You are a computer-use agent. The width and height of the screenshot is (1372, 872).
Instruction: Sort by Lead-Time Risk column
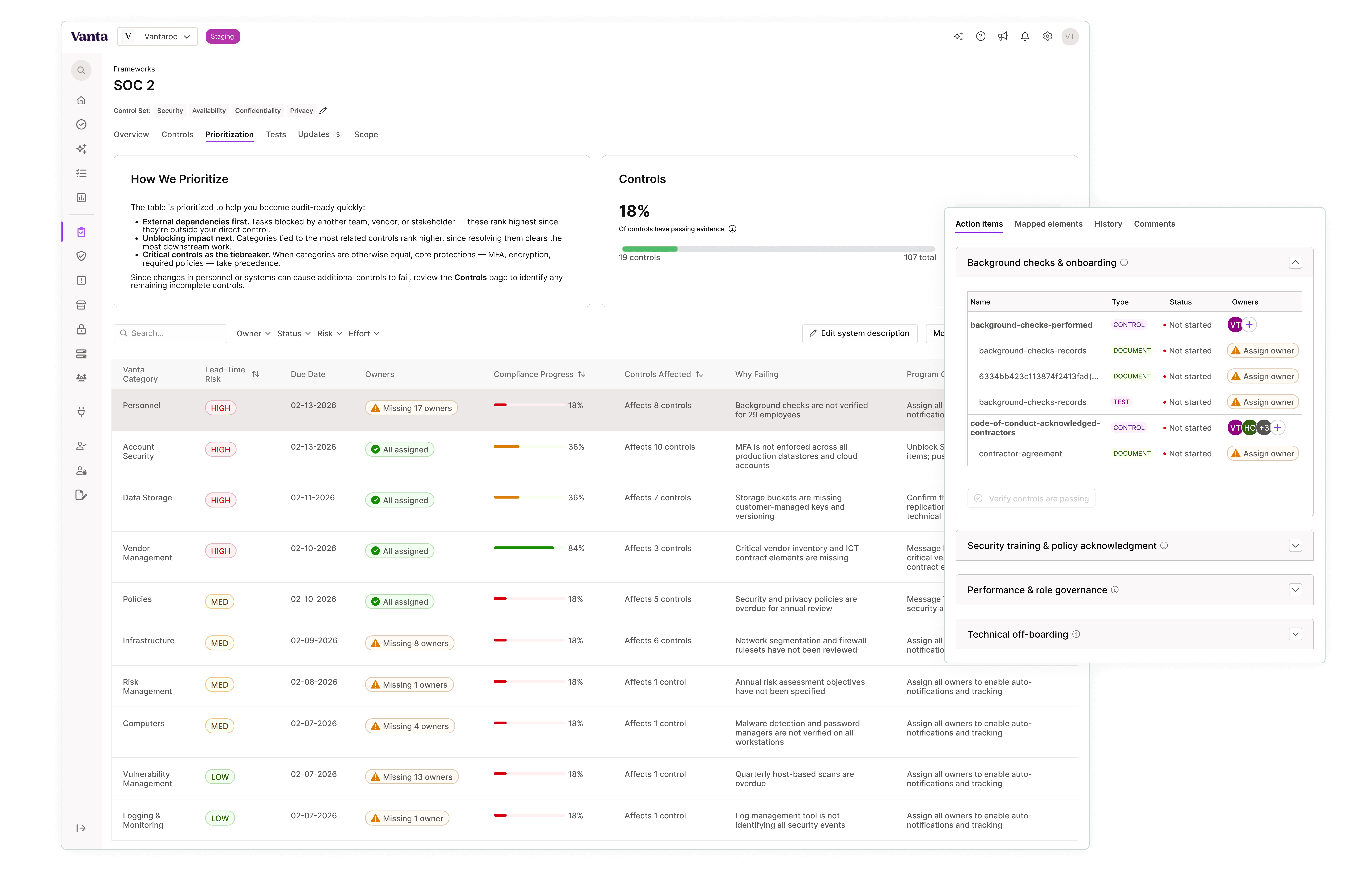256,374
